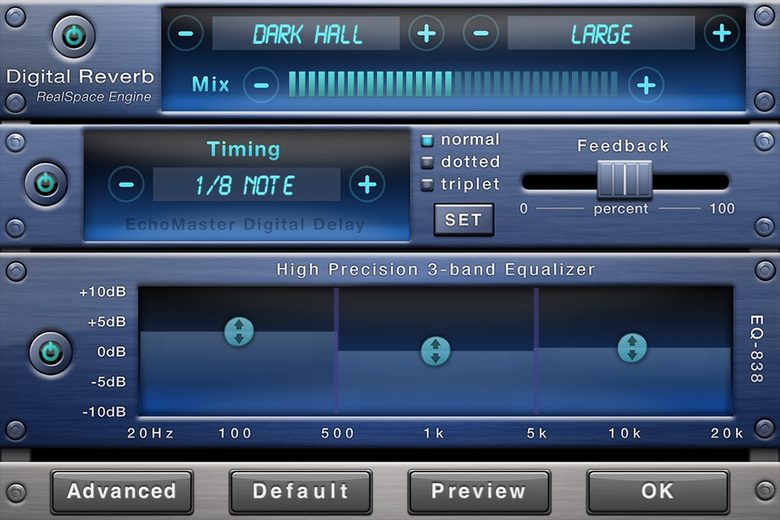This screenshot has width=780, height=520.
Task: Click the 0dB scale label
Action: [x=111, y=352]
